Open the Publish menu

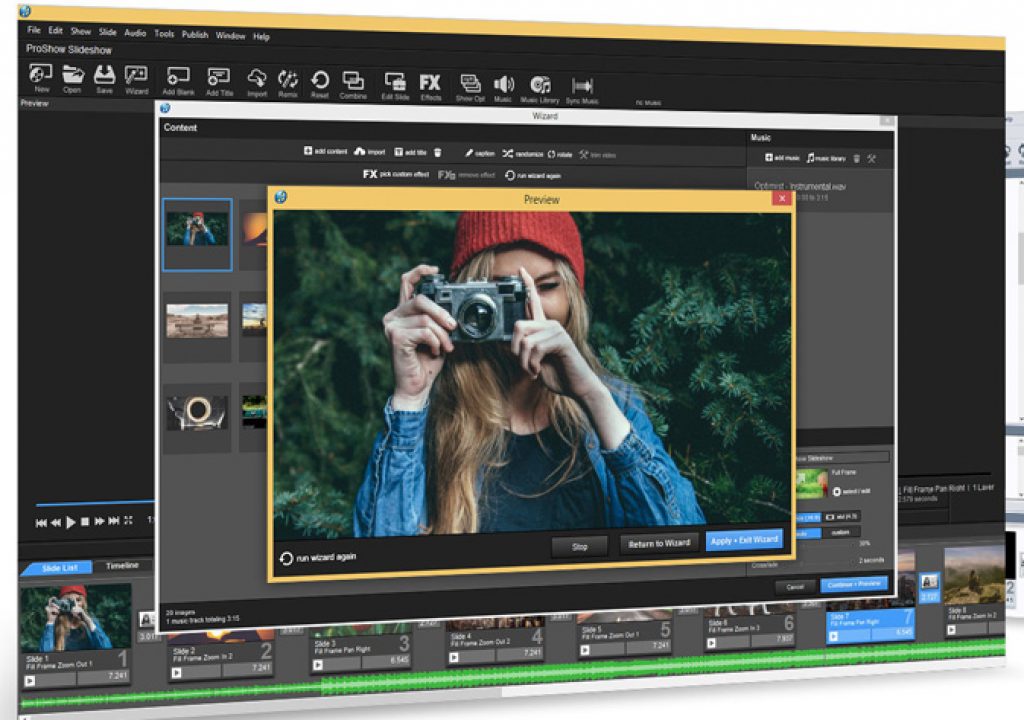coord(195,34)
